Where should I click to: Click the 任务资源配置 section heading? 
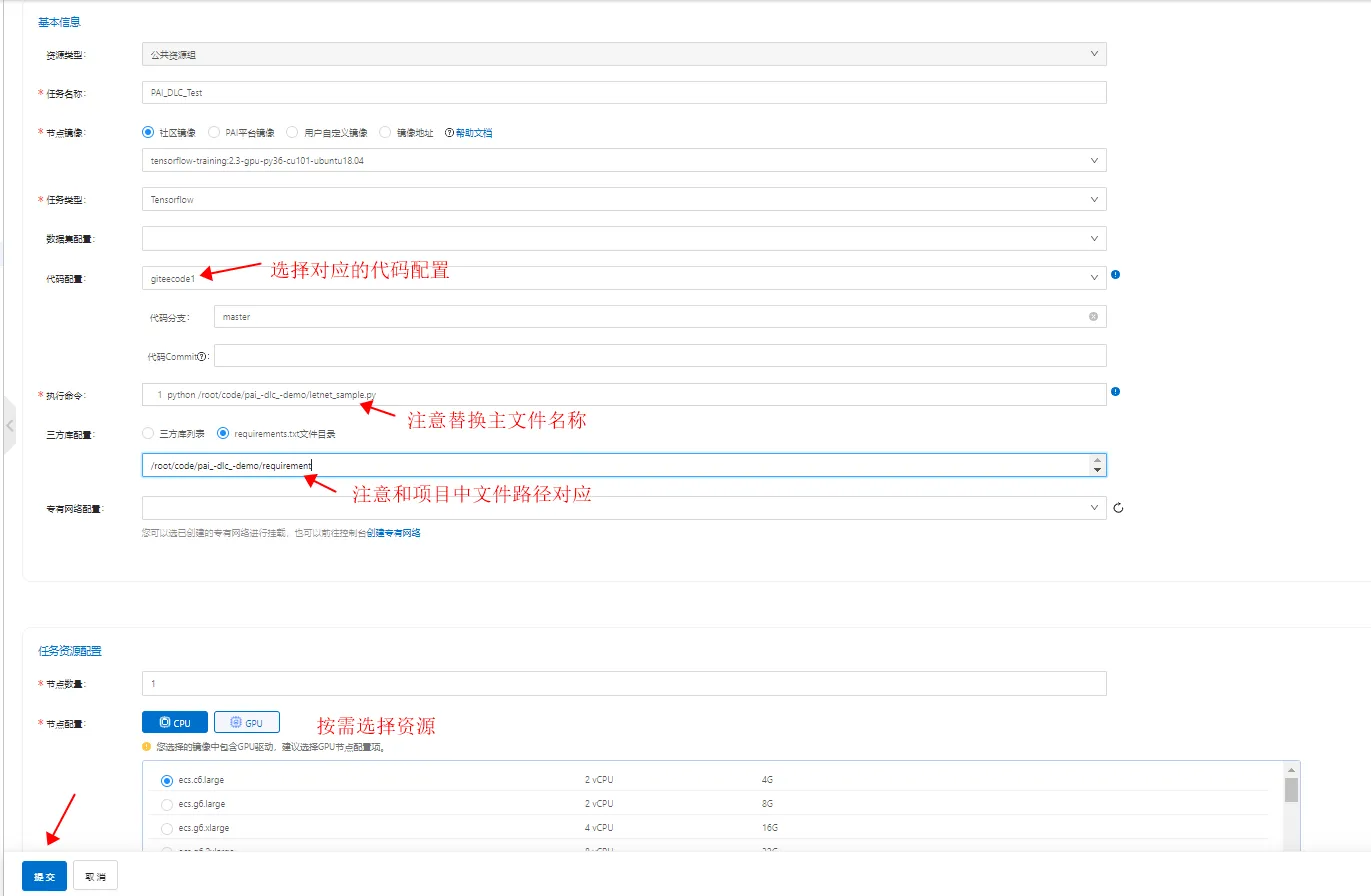(70, 651)
